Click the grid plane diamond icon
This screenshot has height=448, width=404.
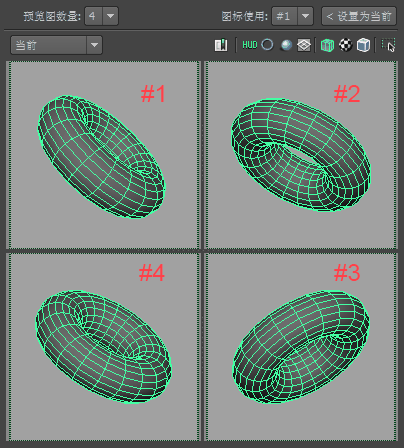click(x=304, y=45)
